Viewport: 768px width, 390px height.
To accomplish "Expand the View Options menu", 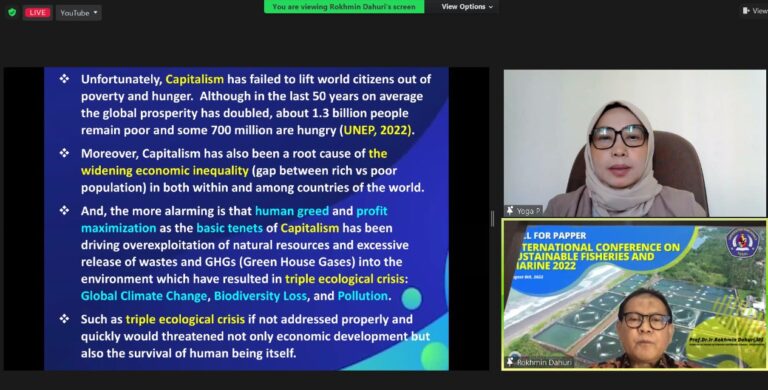I will (467, 6).
